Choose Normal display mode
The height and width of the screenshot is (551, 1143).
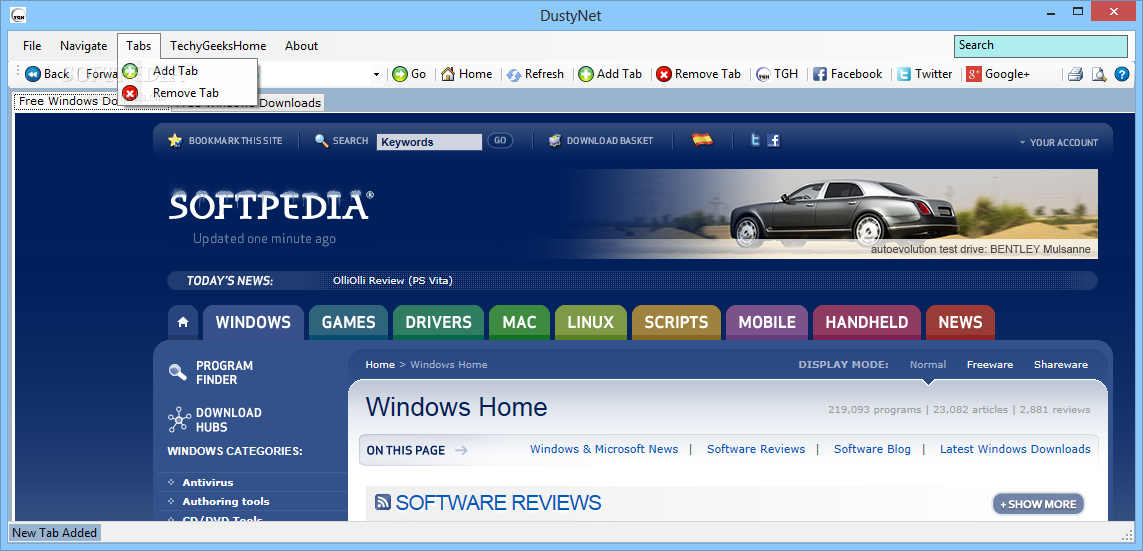[928, 364]
